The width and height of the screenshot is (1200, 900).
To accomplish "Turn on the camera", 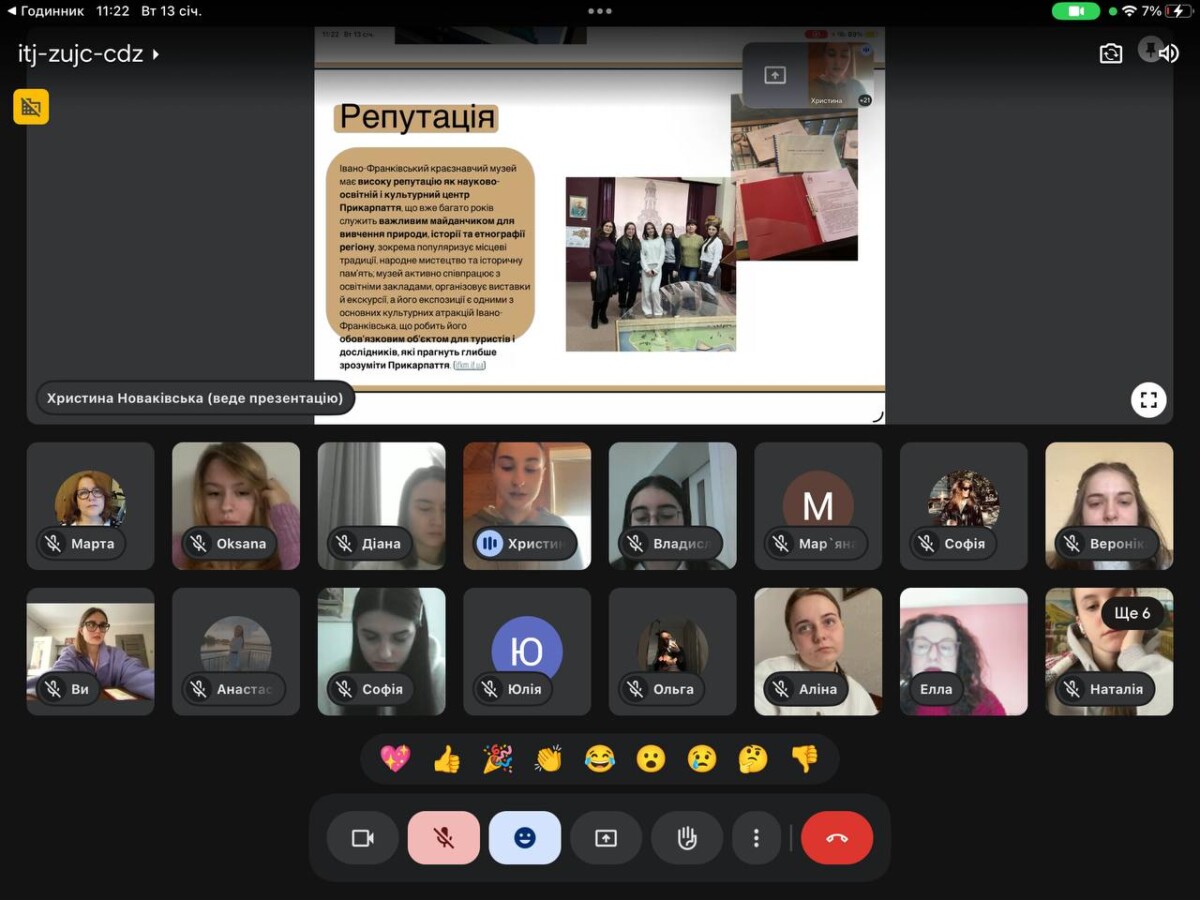I will click(362, 838).
